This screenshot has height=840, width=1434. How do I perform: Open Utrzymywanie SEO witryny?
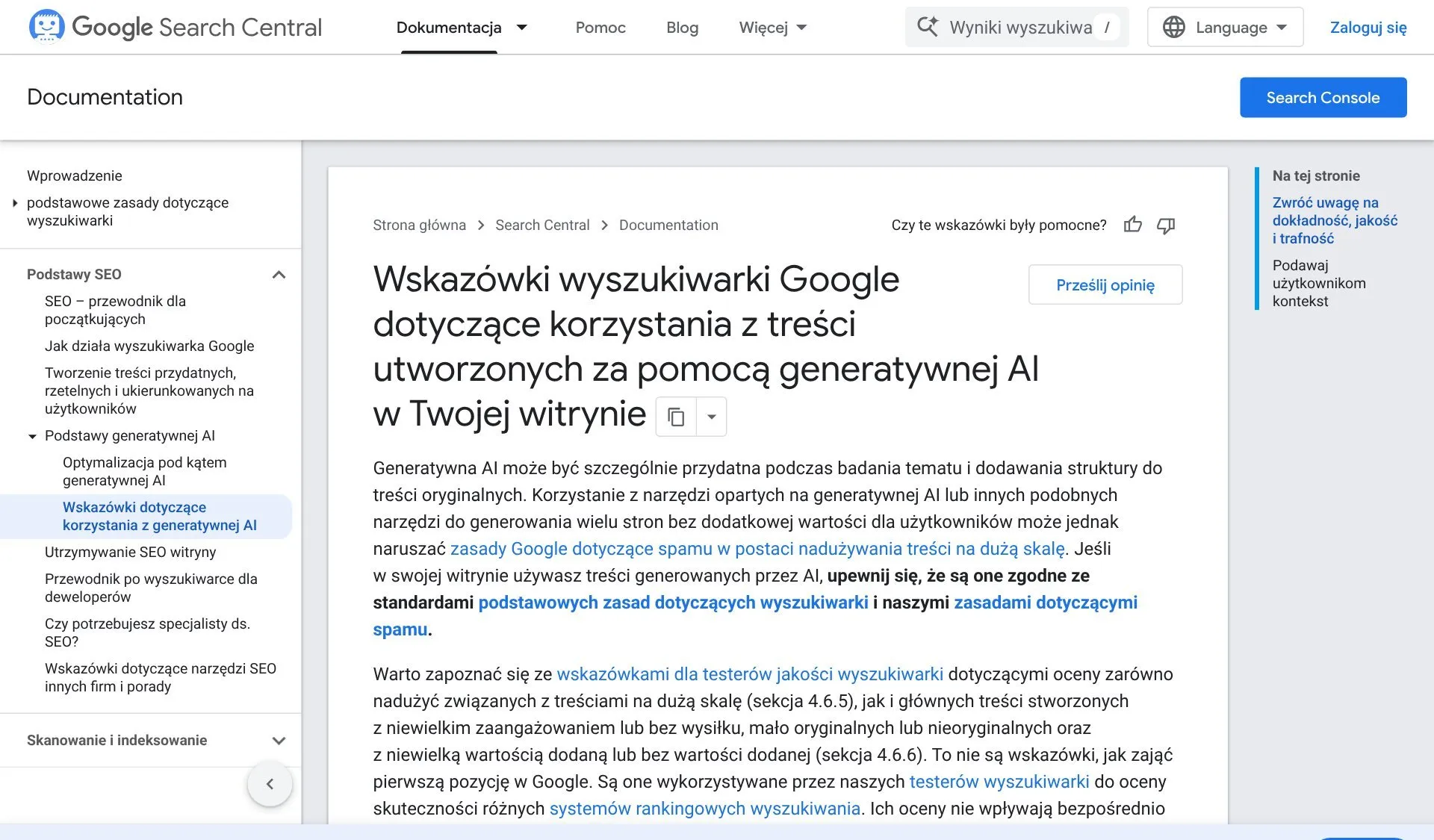pyautogui.click(x=130, y=552)
